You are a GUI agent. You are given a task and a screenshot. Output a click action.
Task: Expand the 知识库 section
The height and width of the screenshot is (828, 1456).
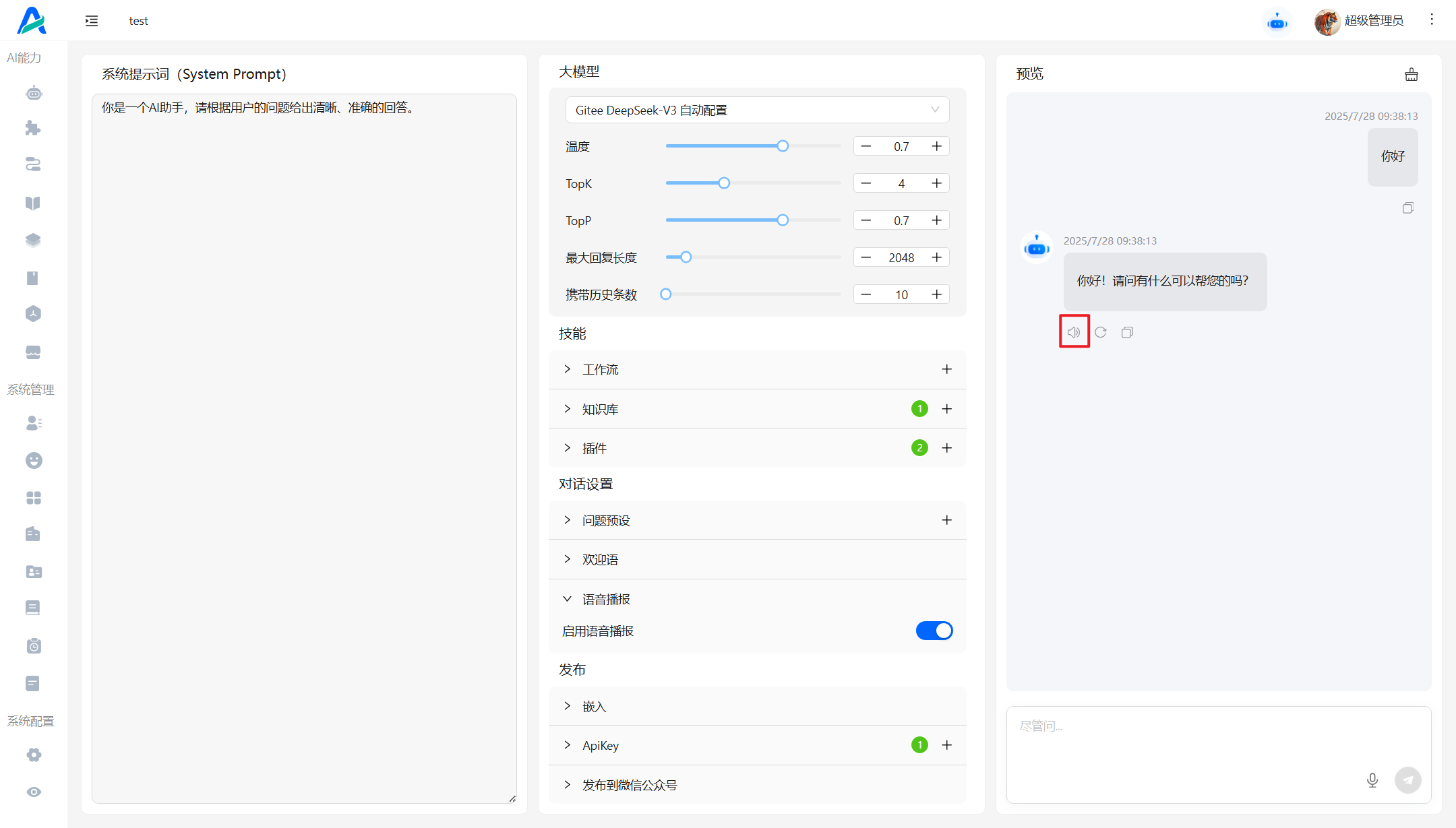600,409
